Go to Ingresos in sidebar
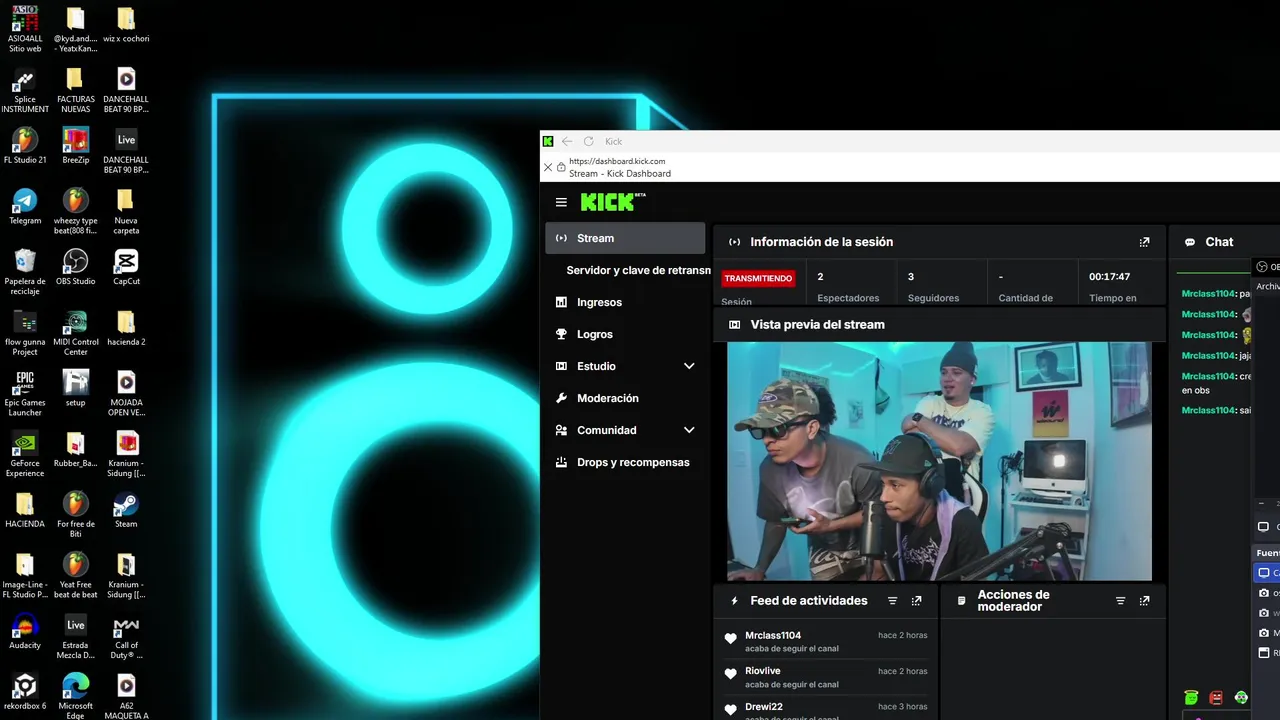Viewport: 1280px width, 720px height. coord(625,302)
